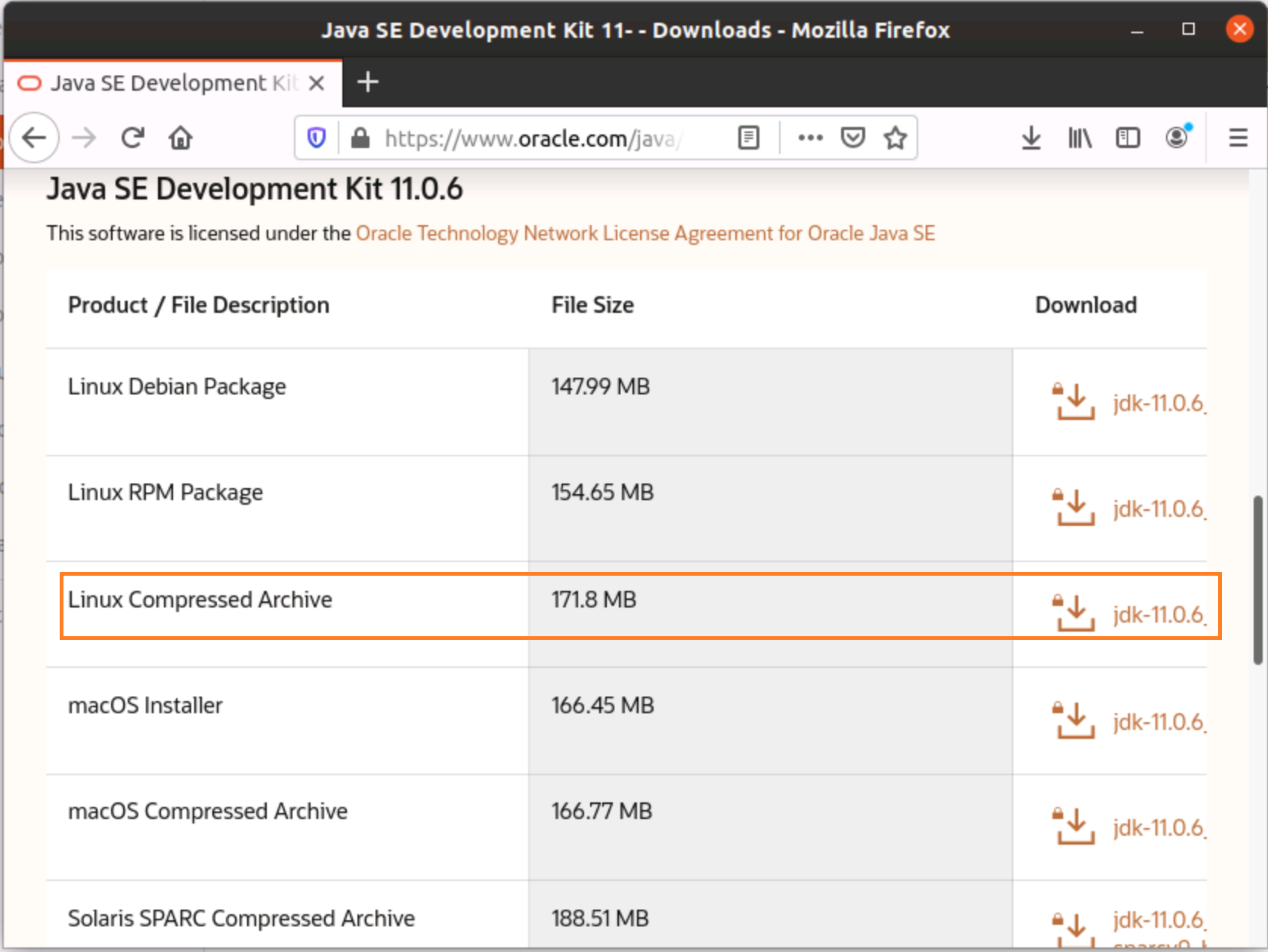Image resolution: width=1268 pixels, height=952 pixels.
Task: Click the '166.77 MB' file size cell
Action: pos(771,827)
